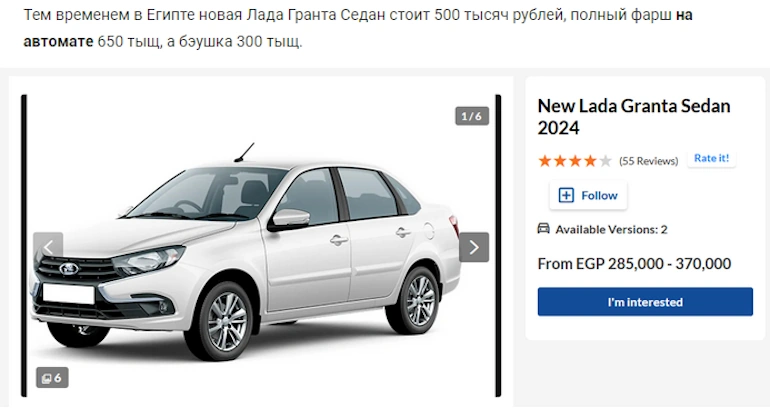Open the 55 Reviews link
Image resolution: width=770 pixels, height=417 pixels.
point(648,161)
